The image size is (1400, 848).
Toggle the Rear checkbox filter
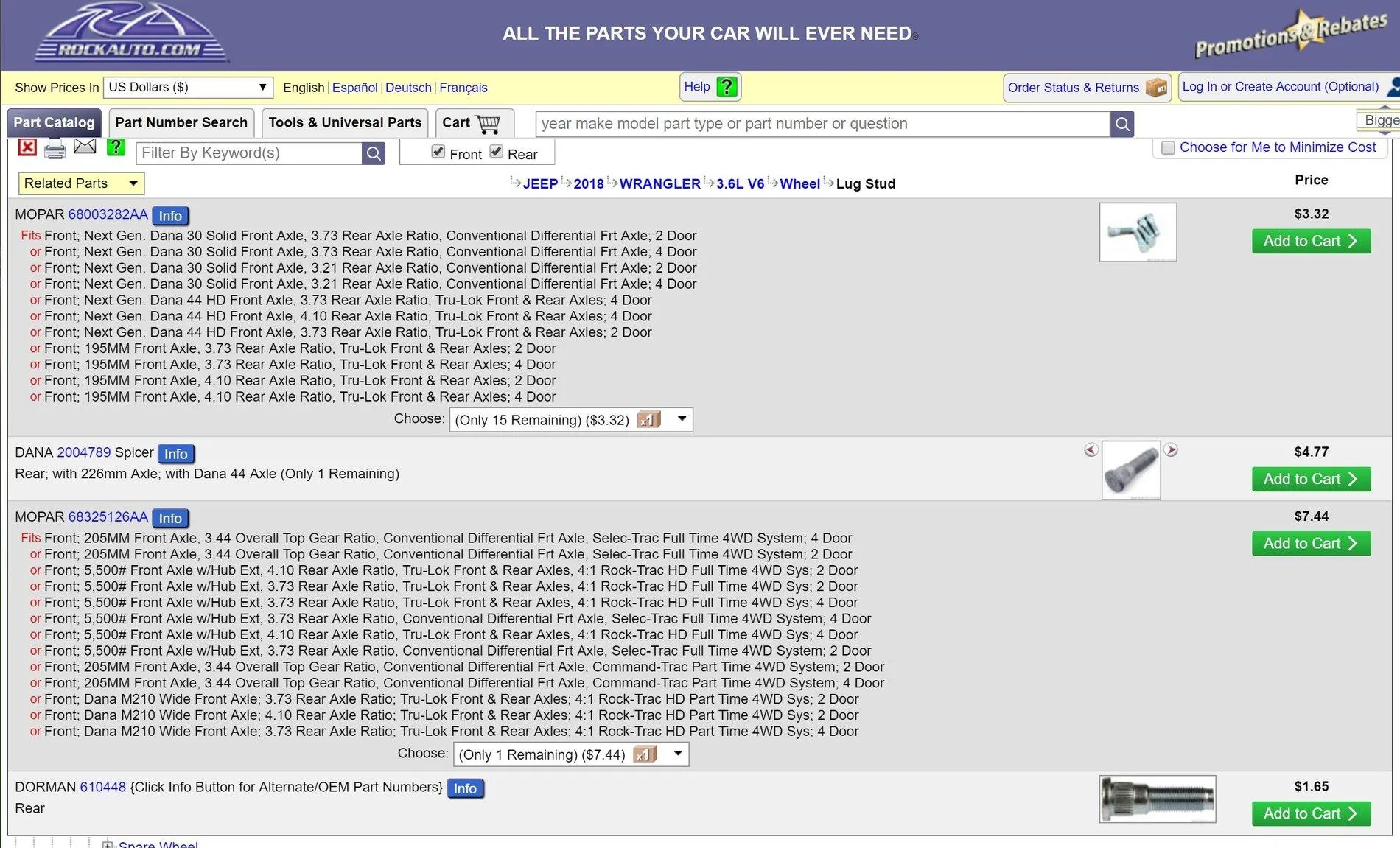497,151
